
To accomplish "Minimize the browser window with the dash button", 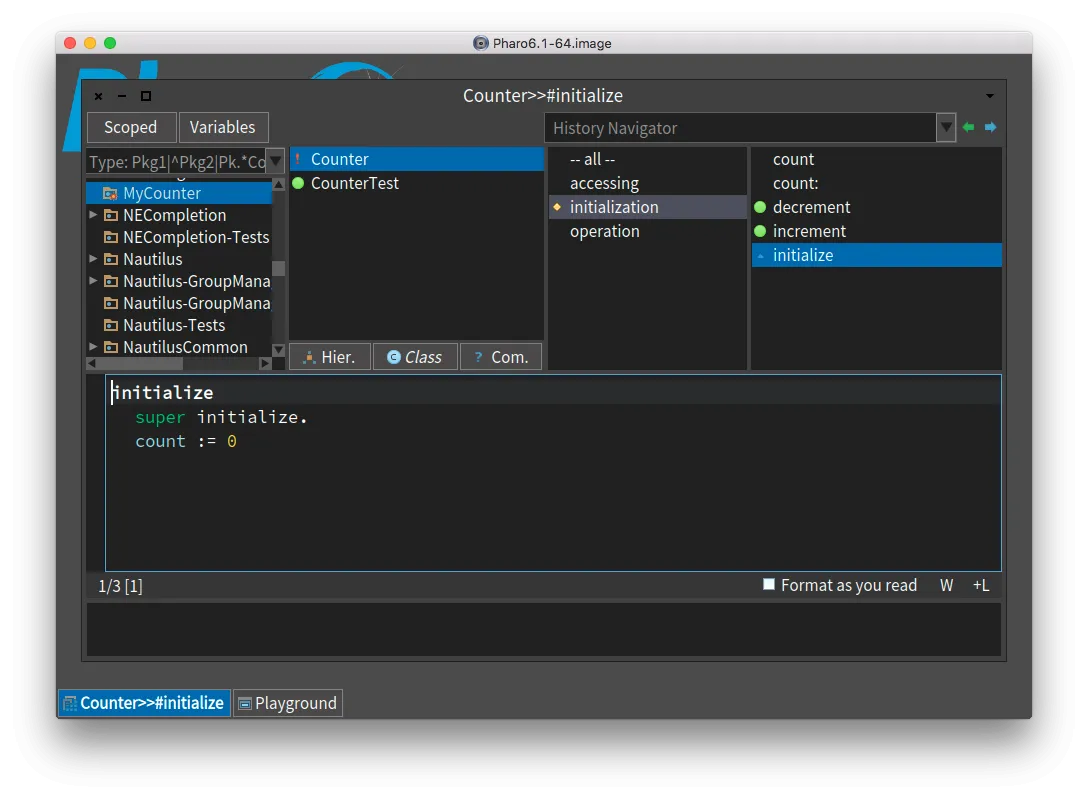I will [122, 96].
